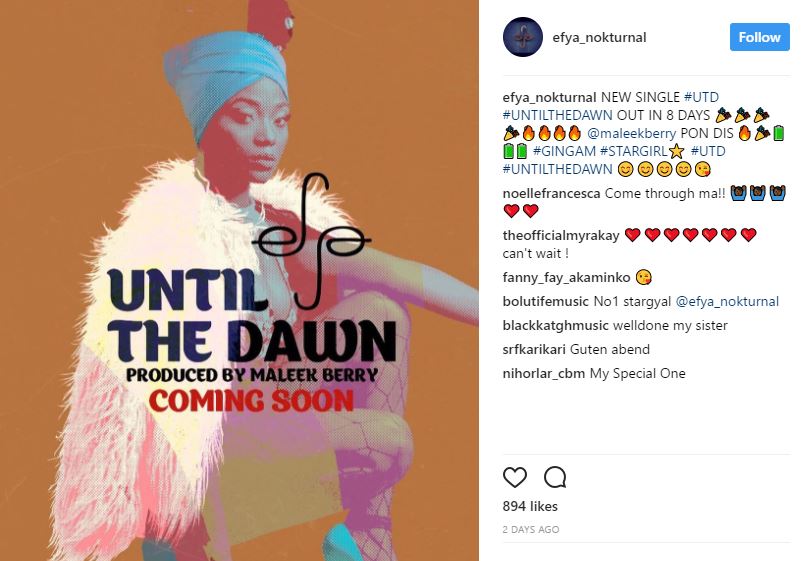
Task: Open the efya_nokturnal username in header
Action: [x=599, y=37]
